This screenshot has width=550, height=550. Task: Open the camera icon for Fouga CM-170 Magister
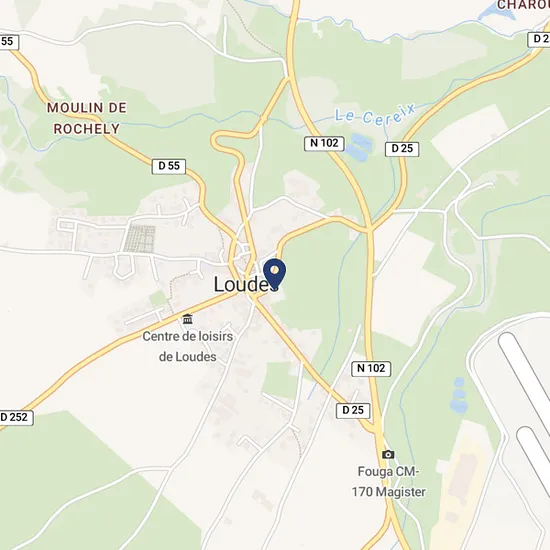point(388,455)
